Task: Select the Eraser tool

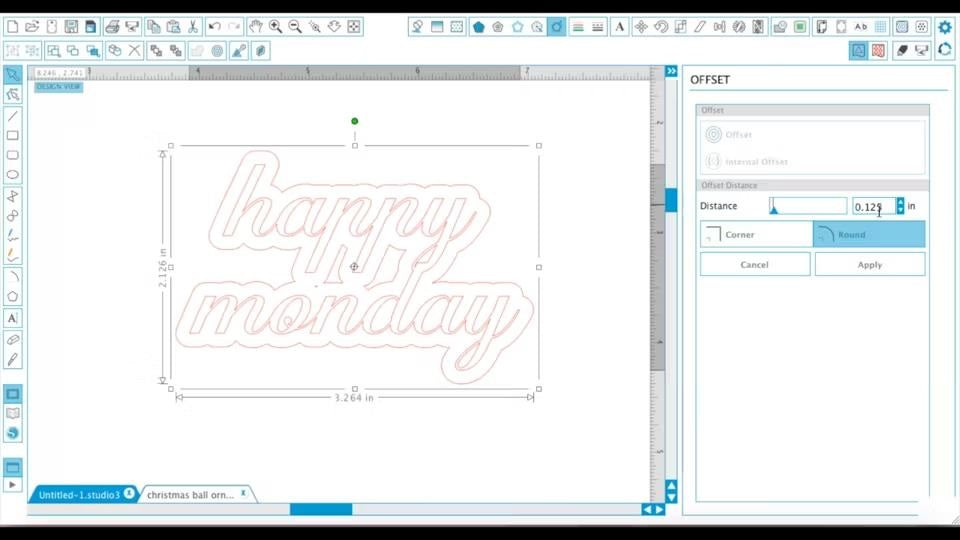Action: click(12, 339)
